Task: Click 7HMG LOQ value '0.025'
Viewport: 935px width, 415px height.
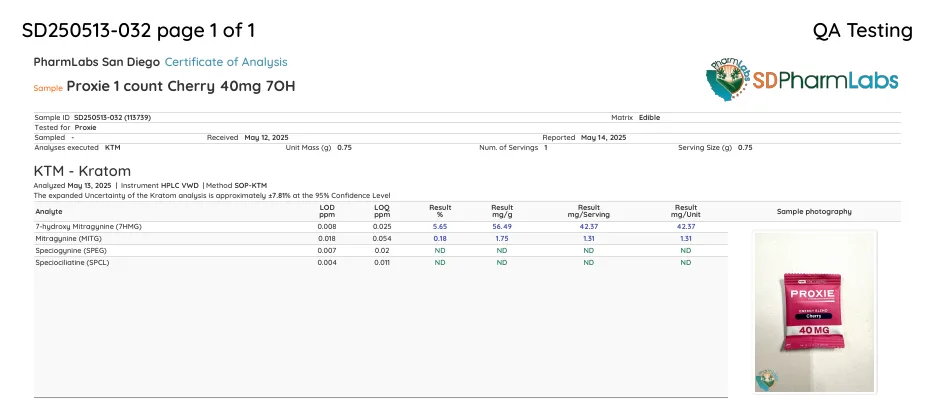Action: pyautogui.click(x=382, y=227)
